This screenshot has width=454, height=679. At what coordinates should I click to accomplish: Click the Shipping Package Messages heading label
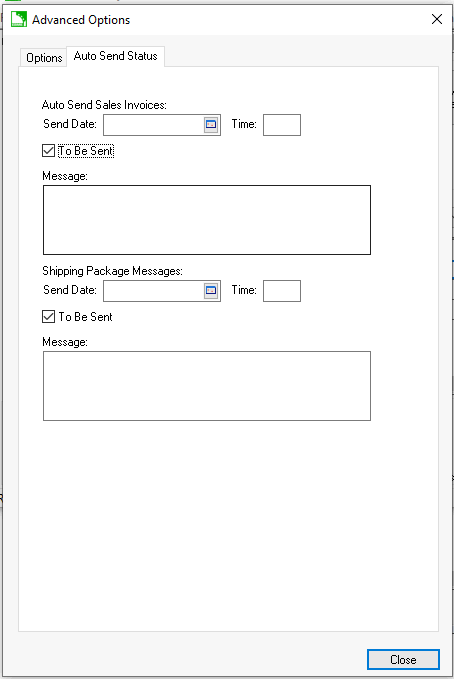112,271
